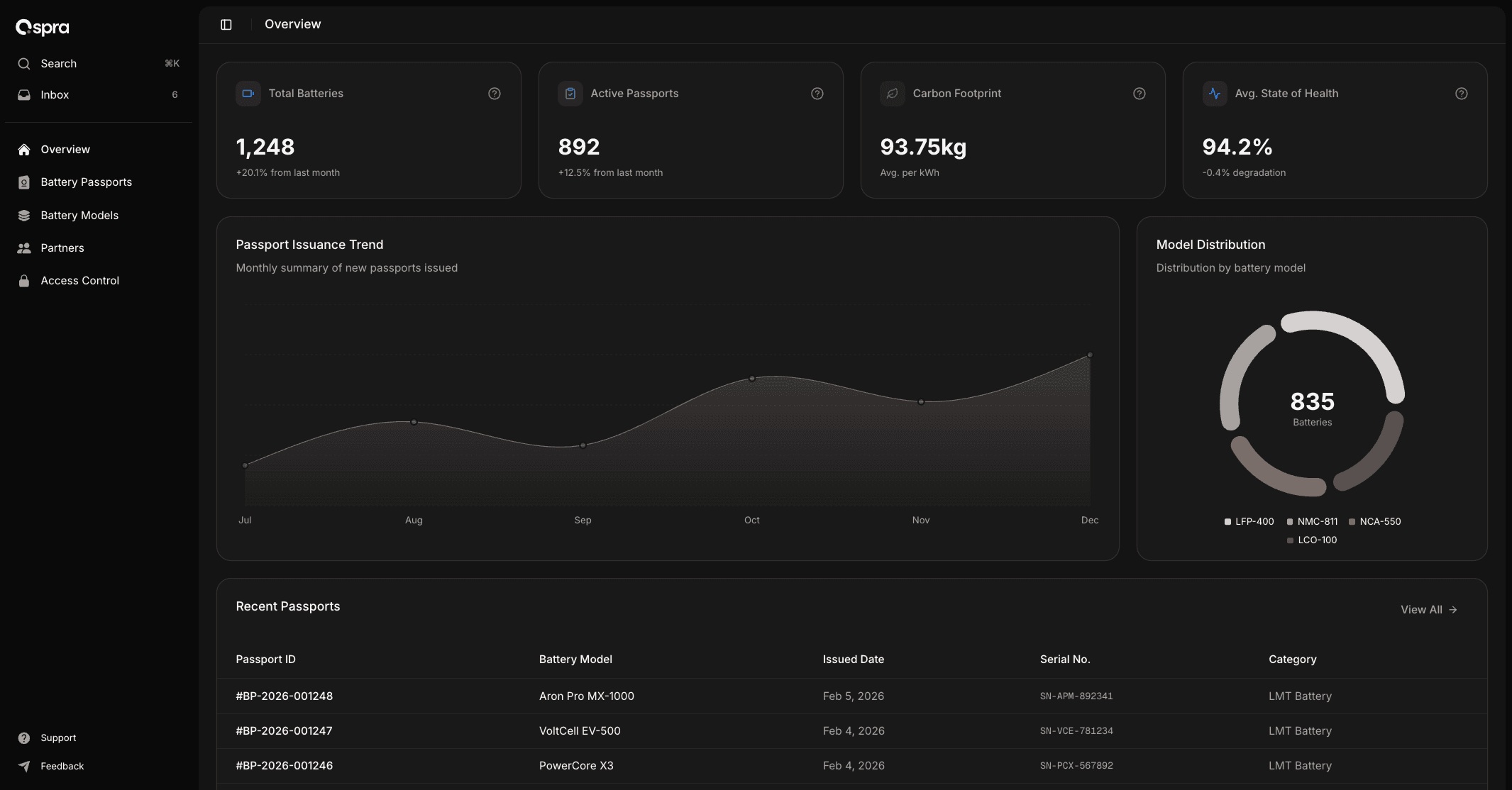Toggle LFP-400 in the Model Distribution legend
Image resolution: width=1512 pixels, height=790 pixels.
click(x=1249, y=521)
